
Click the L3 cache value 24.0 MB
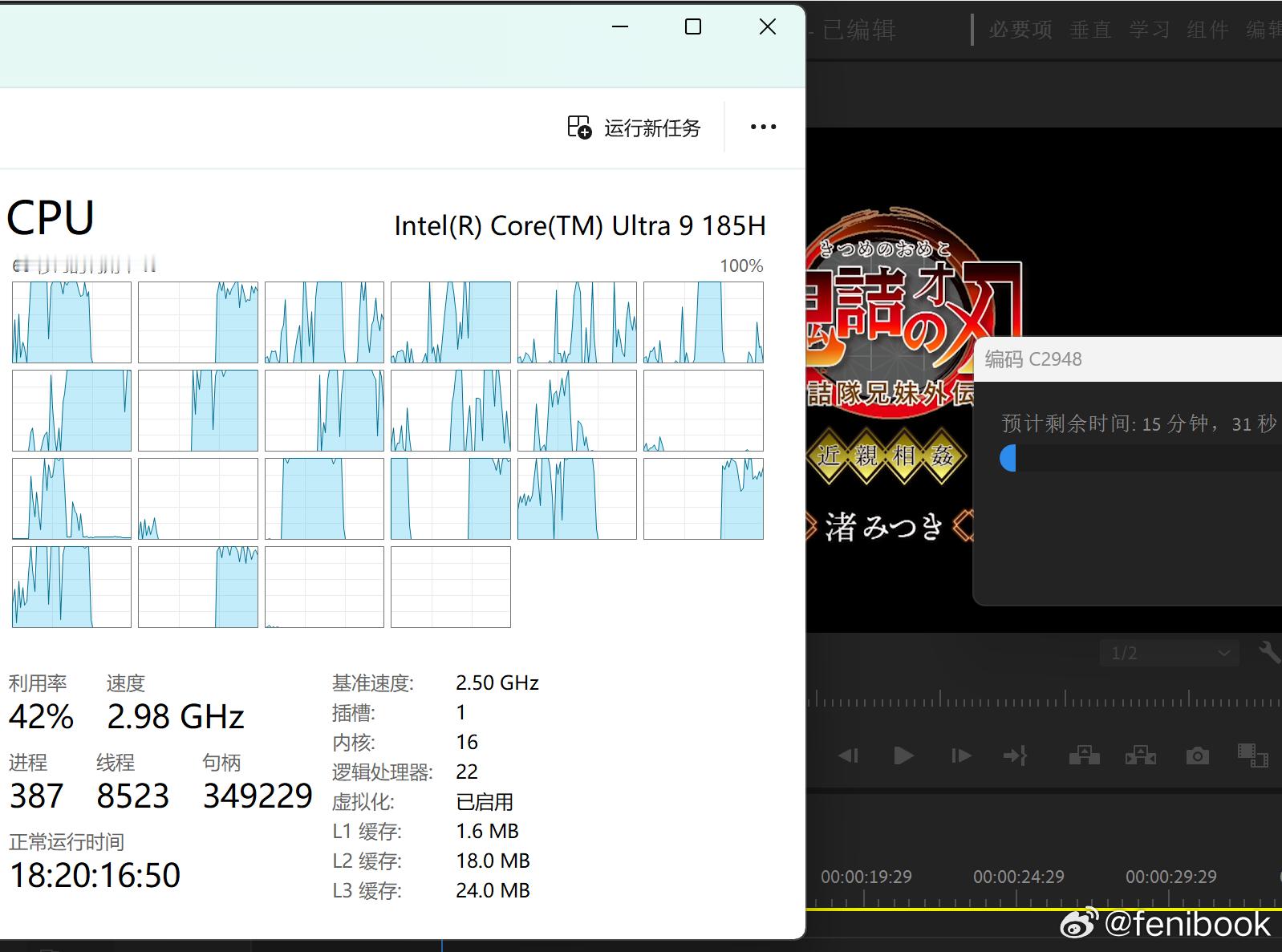coord(493,890)
